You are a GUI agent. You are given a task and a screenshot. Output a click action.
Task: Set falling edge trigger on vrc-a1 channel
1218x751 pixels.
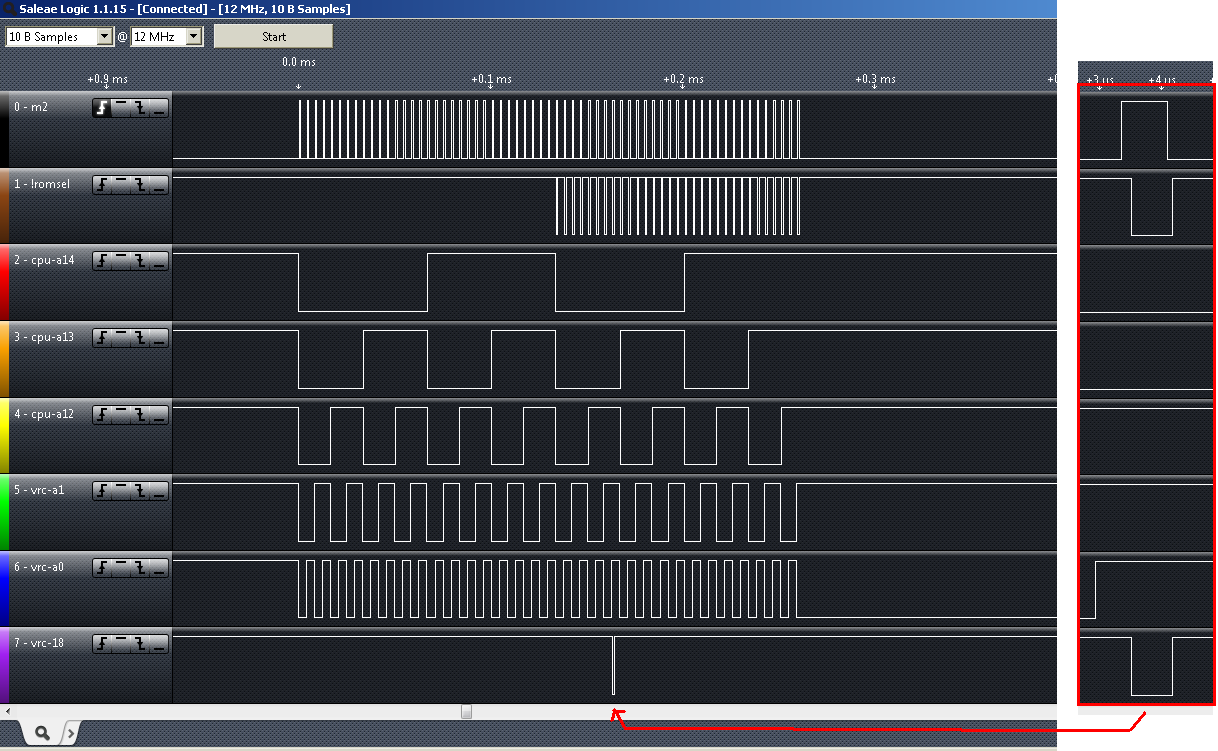click(140, 490)
